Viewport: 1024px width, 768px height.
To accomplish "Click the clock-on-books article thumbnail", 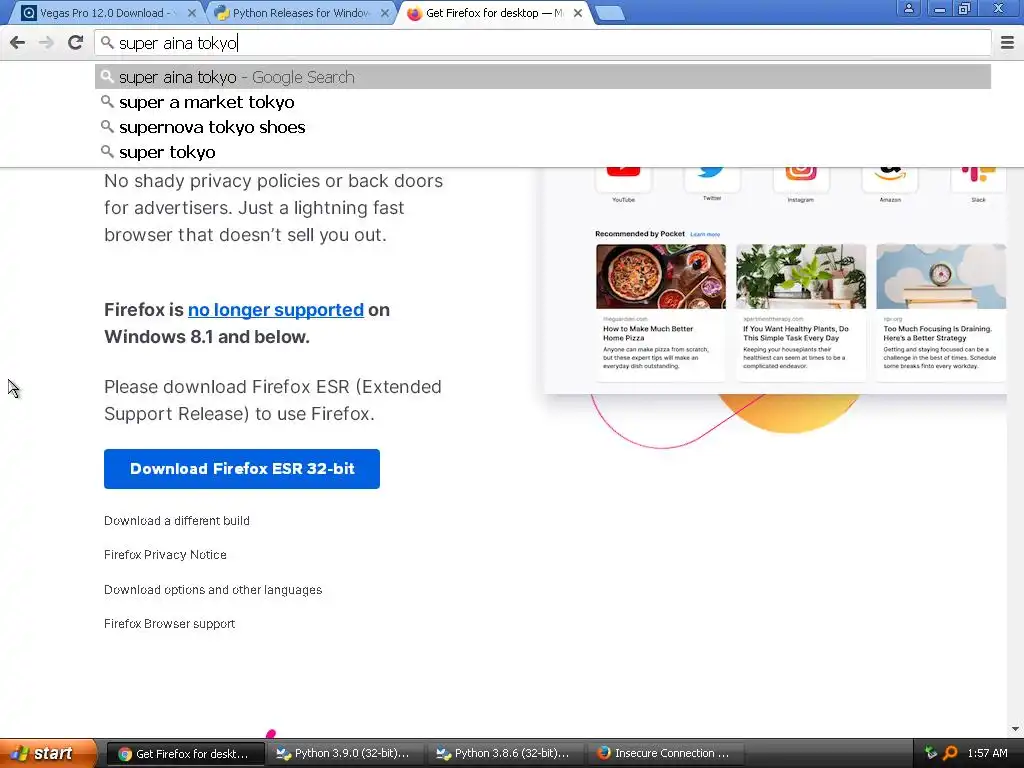I will pos(941,276).
